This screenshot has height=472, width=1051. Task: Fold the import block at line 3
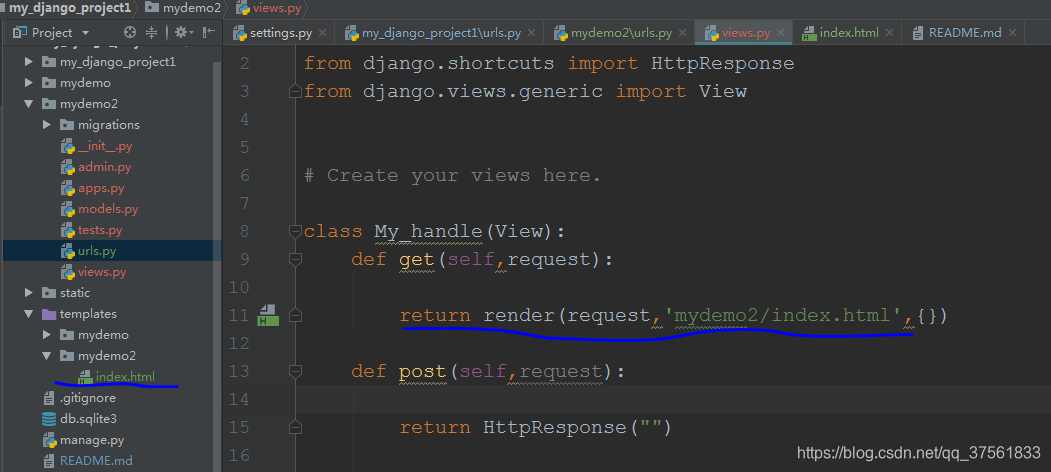click(294, 91)
